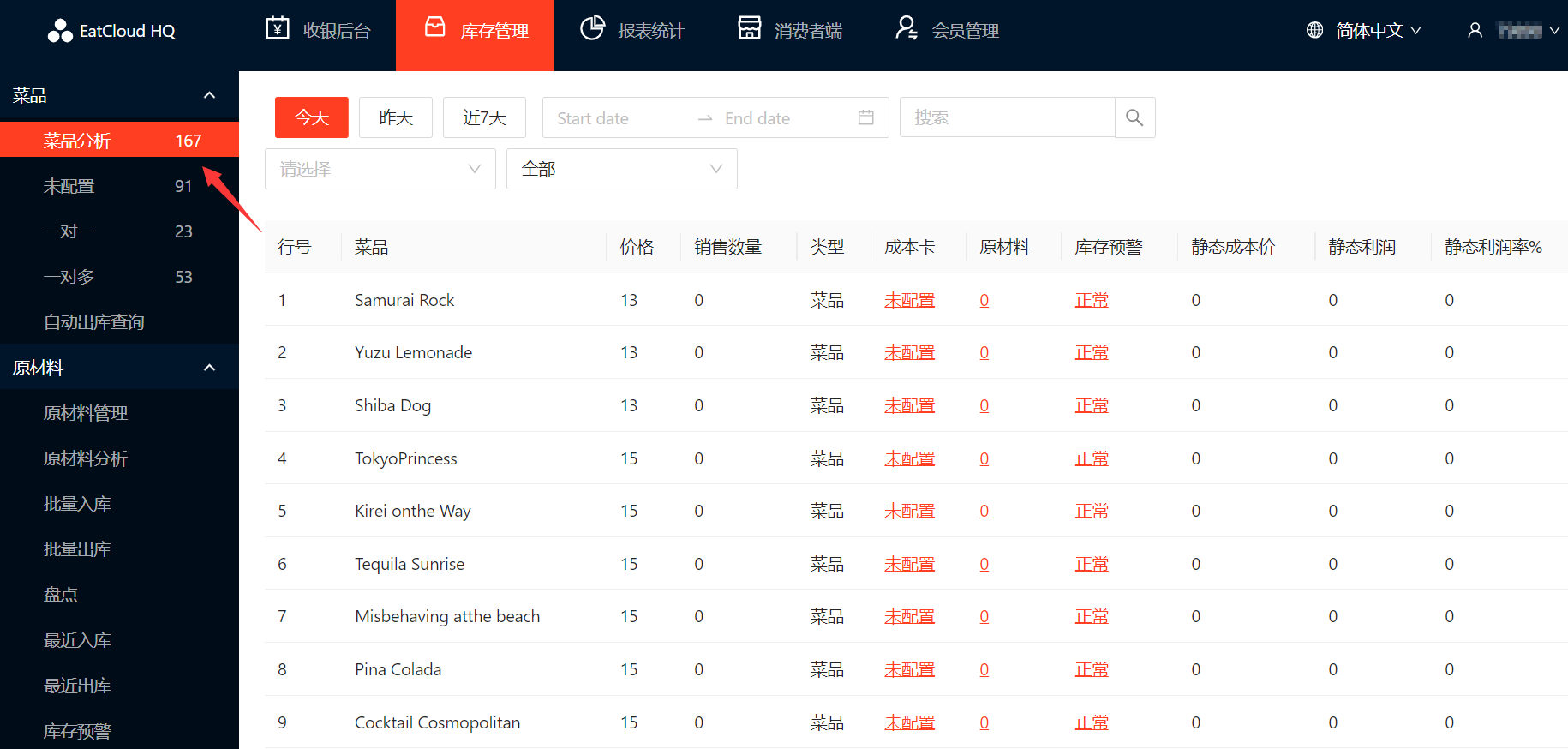Click the inventory box icon in top nav
This screenshot has width=1568, height=749.
pyautogui.click(x=435, y=27)
